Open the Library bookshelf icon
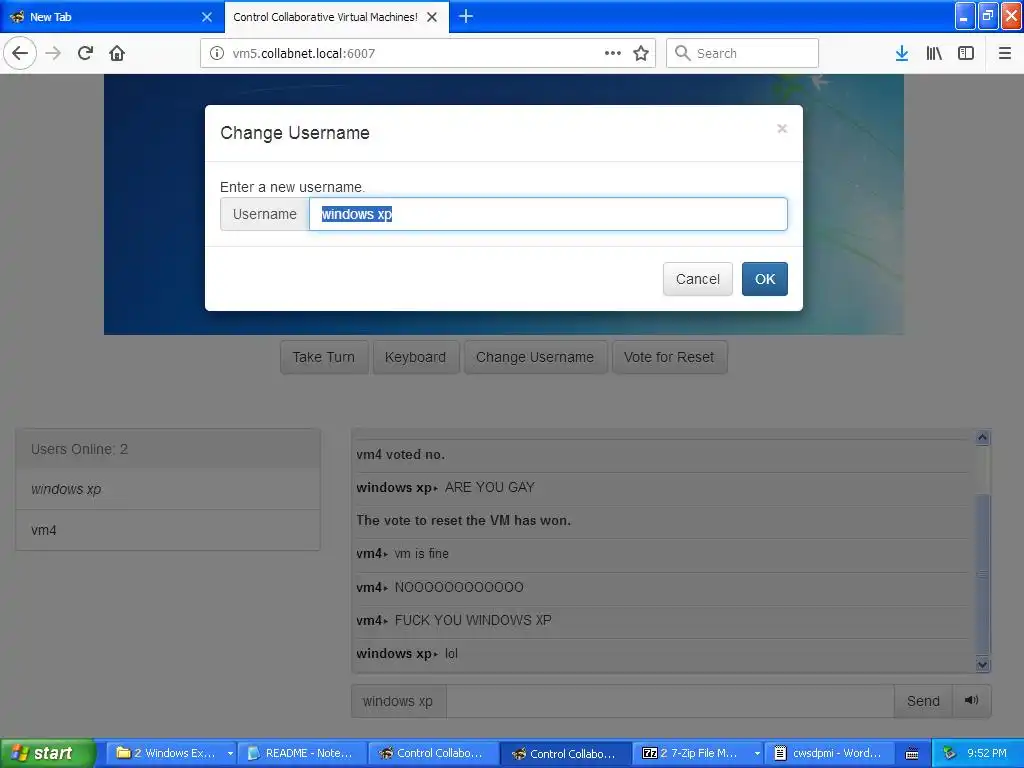Screen dimensions: 1024x768 [934, 53]
